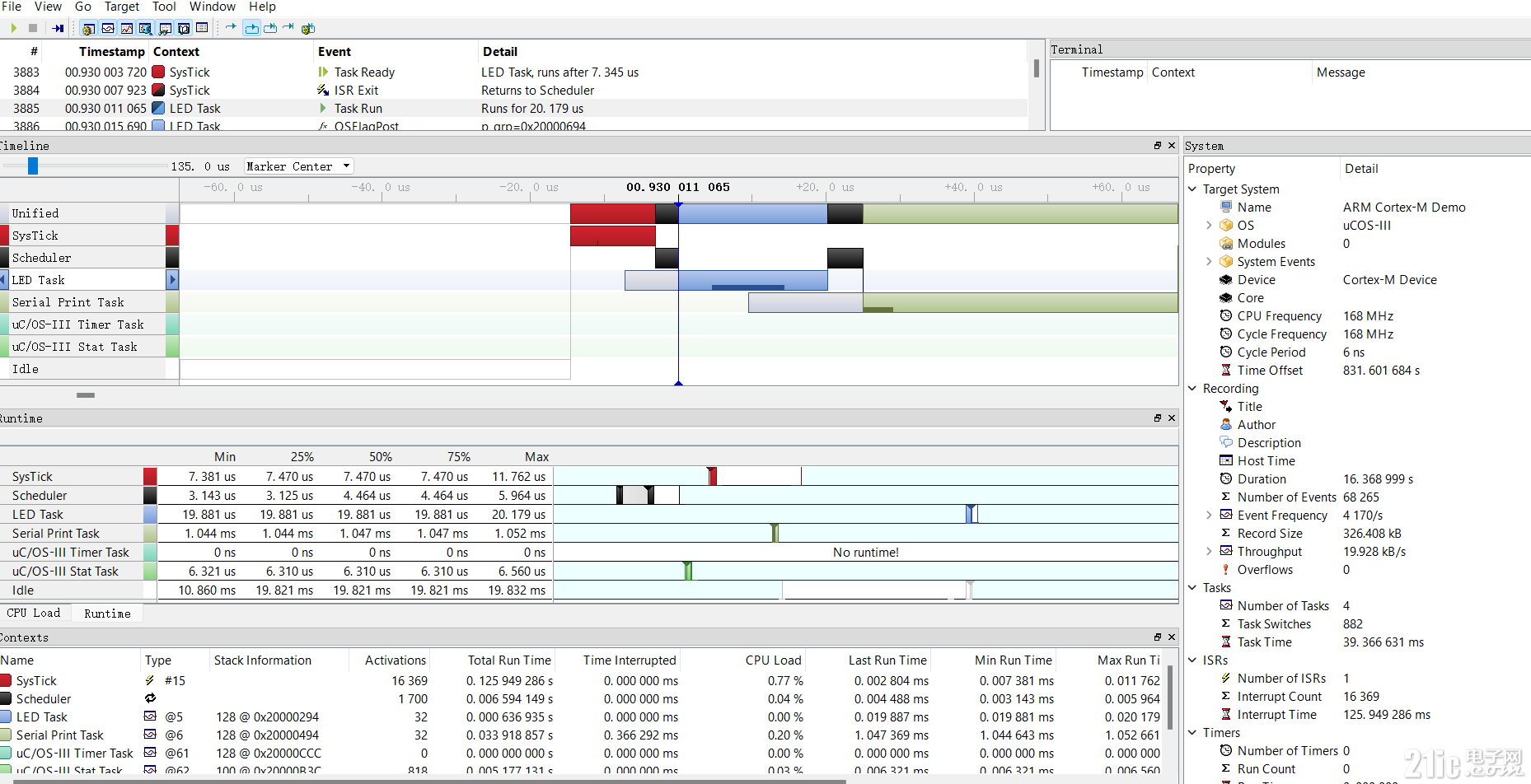Screen dimensions: 1531x784
Task: Click the timeline zoom slider handle
Action: click(33, 166)
